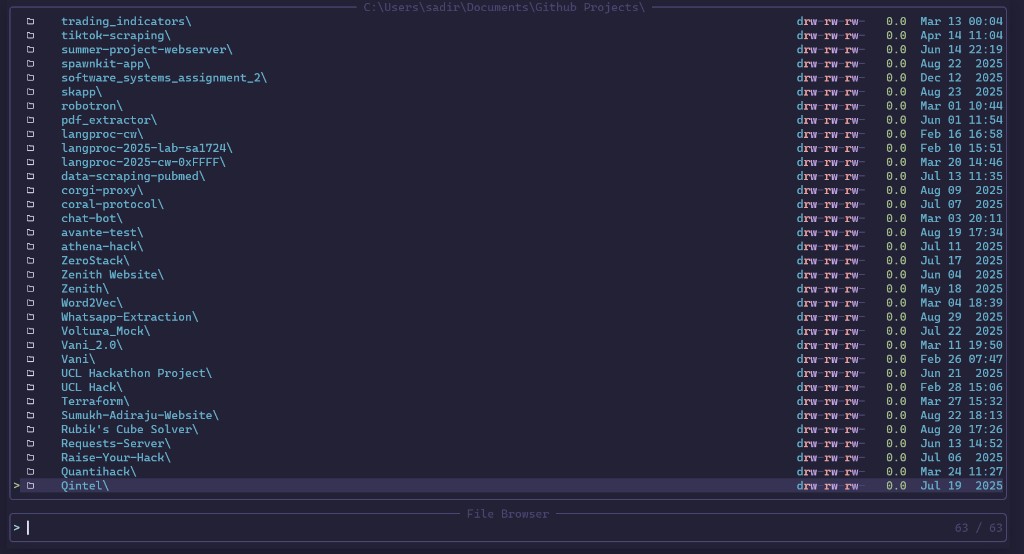Click date Mar 03 20:11 of chat-bot
This screenshot has height=554, width=1024.
961,218
